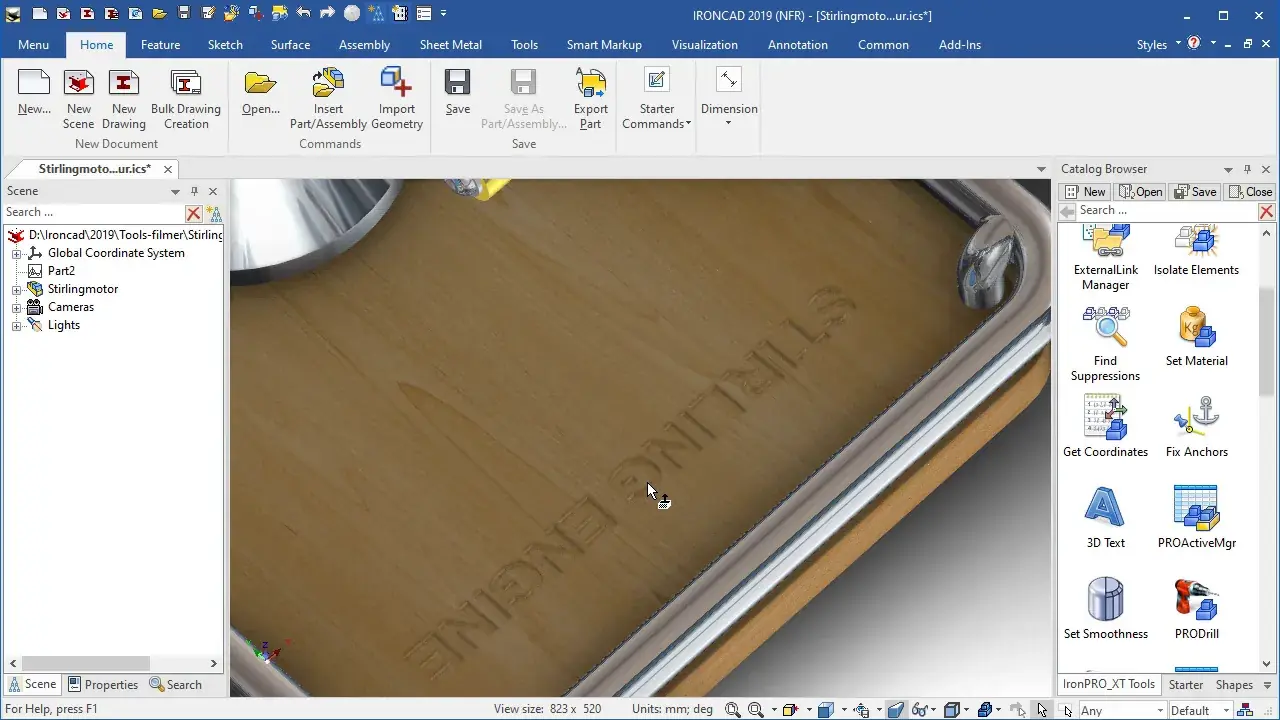Expand the Lights tree node

(x=16, y=326)
